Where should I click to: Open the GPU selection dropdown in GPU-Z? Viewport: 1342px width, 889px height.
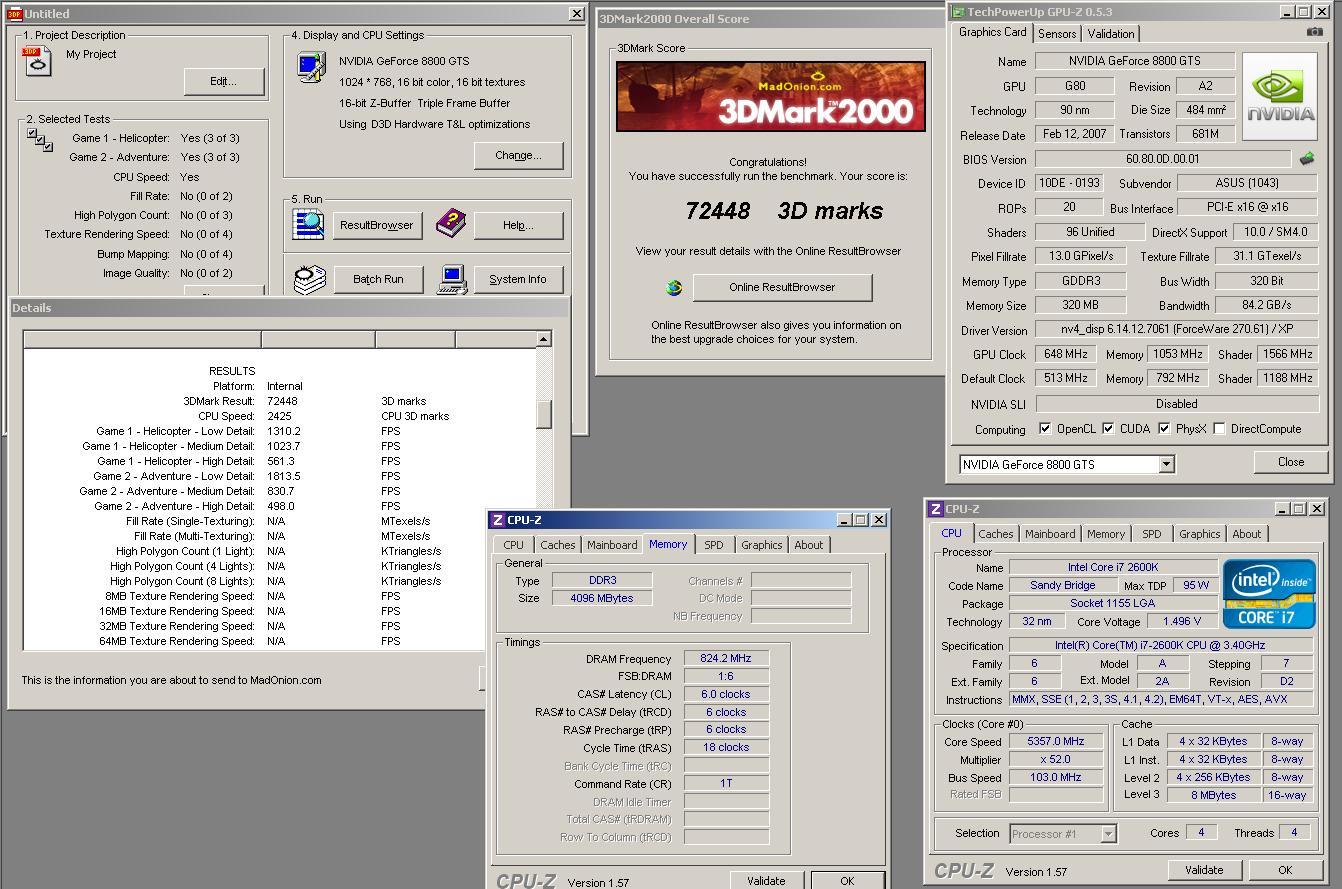point(1166,464)
